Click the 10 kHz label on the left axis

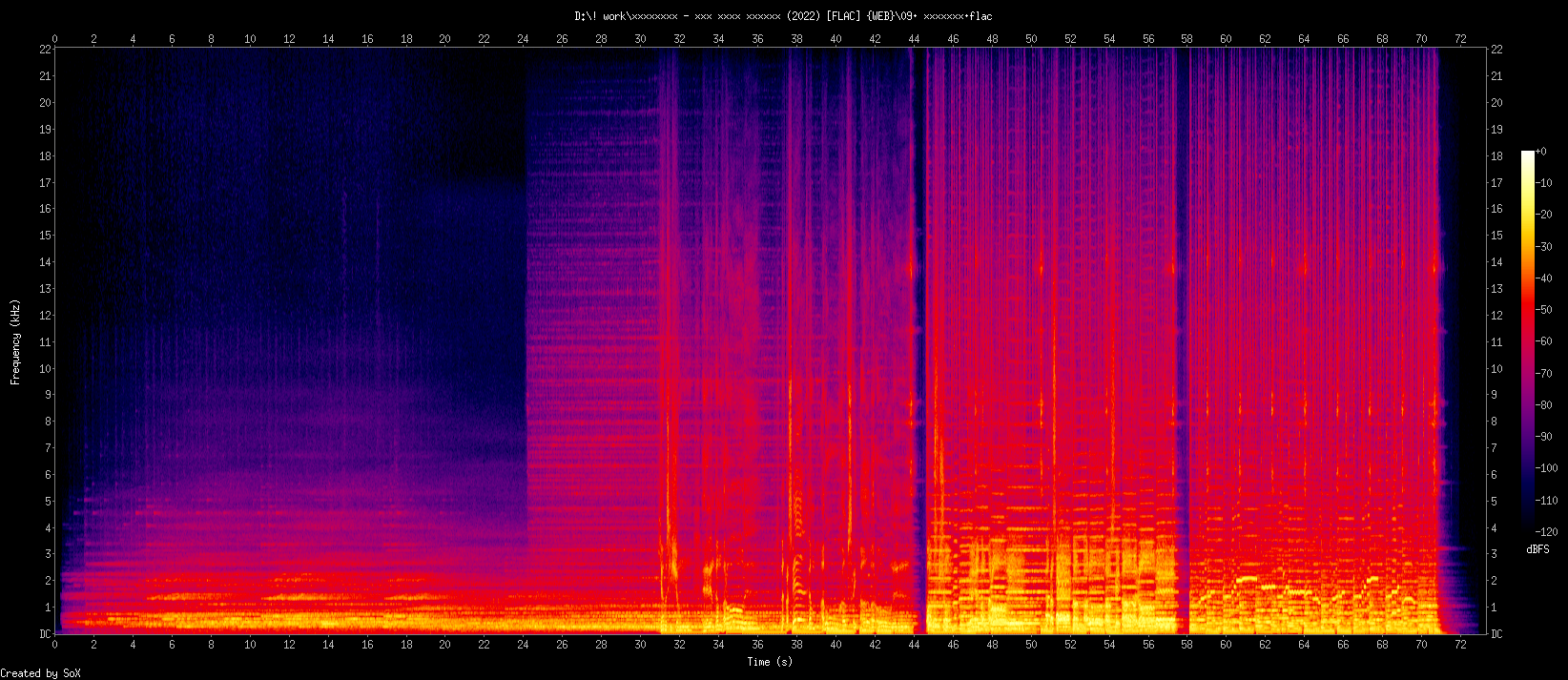[x=45, y=369]
